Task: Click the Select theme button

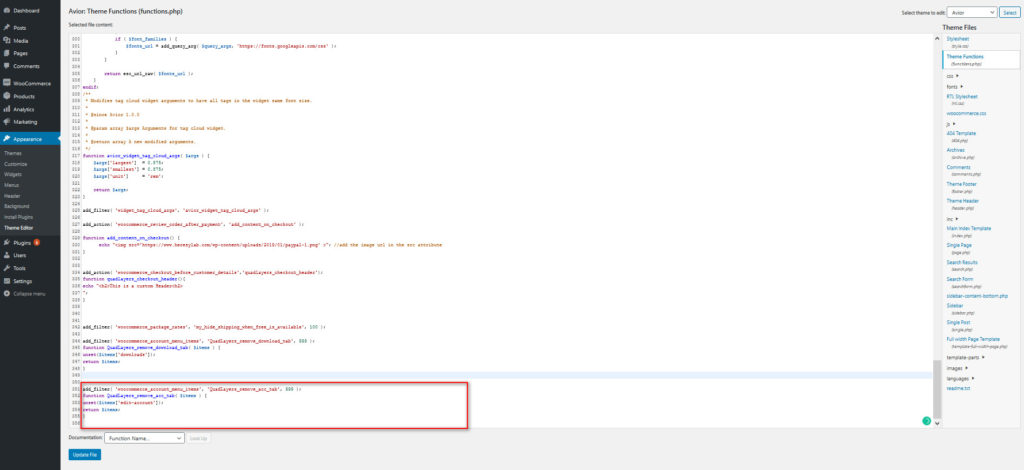Action: 1010,12
